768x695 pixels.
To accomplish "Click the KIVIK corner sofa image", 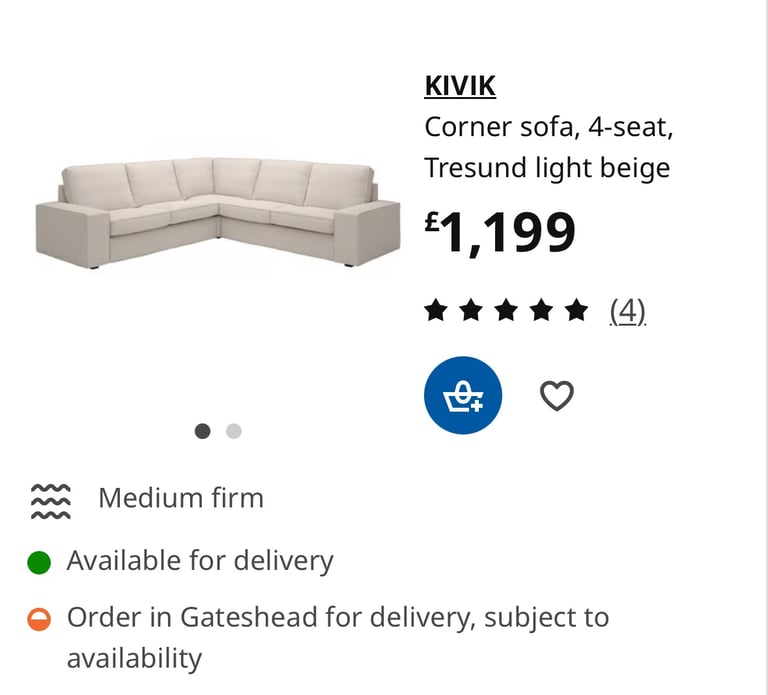I will pyautogui.click(x=218, y=213).
